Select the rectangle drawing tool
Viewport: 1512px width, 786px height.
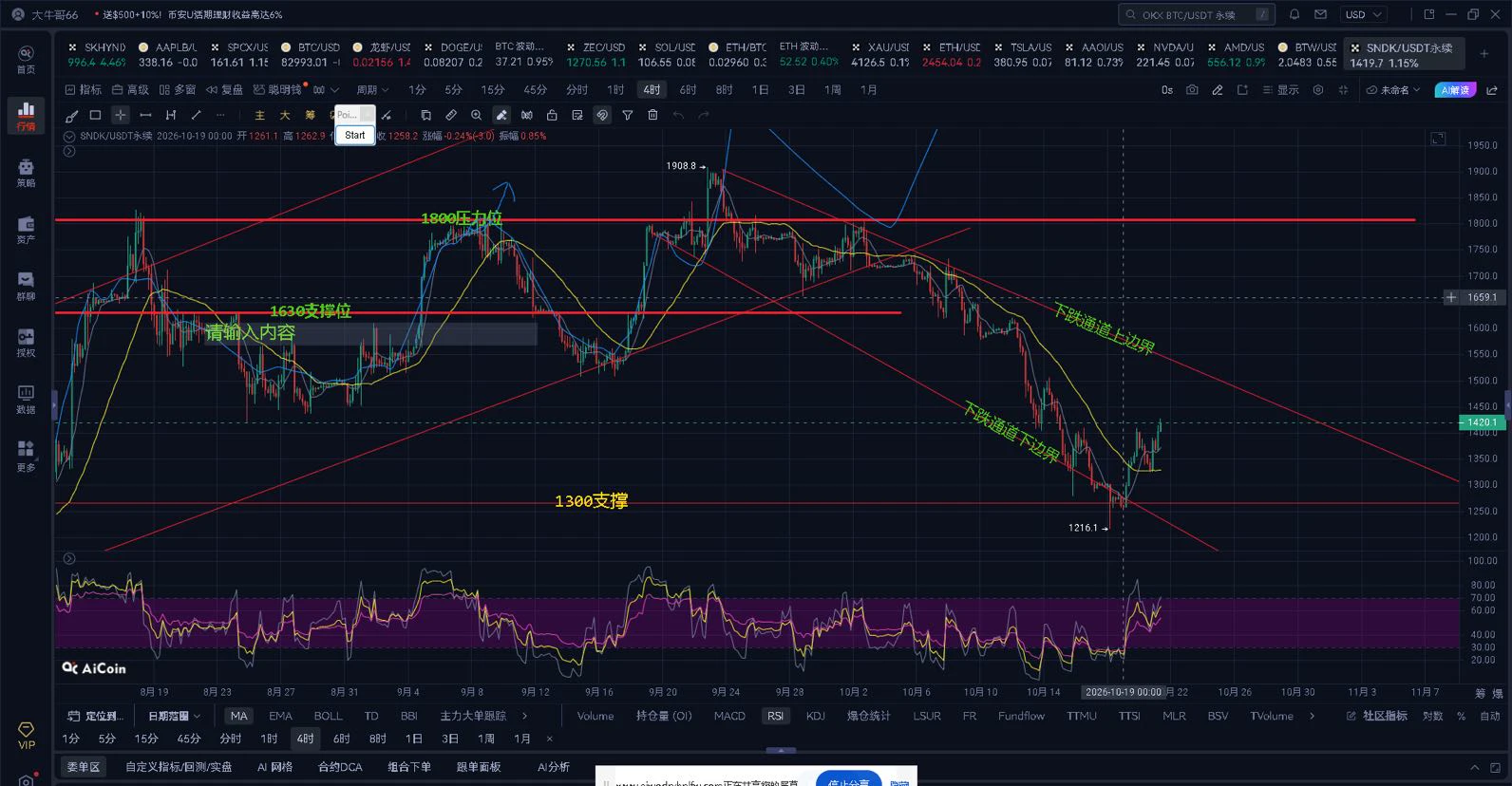pos(95,115)
